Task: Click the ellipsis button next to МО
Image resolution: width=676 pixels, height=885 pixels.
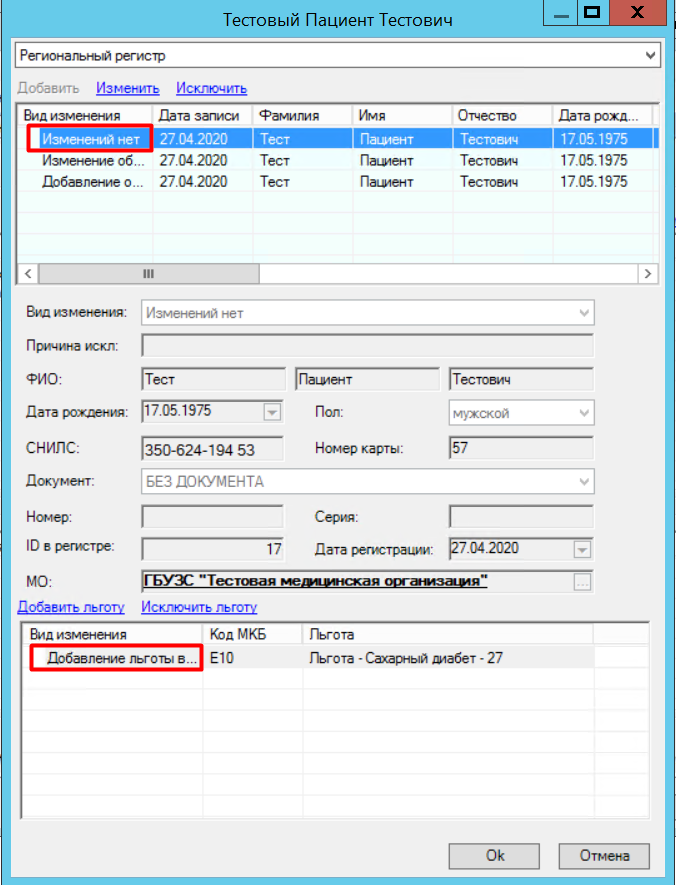Action: [583, 581]
